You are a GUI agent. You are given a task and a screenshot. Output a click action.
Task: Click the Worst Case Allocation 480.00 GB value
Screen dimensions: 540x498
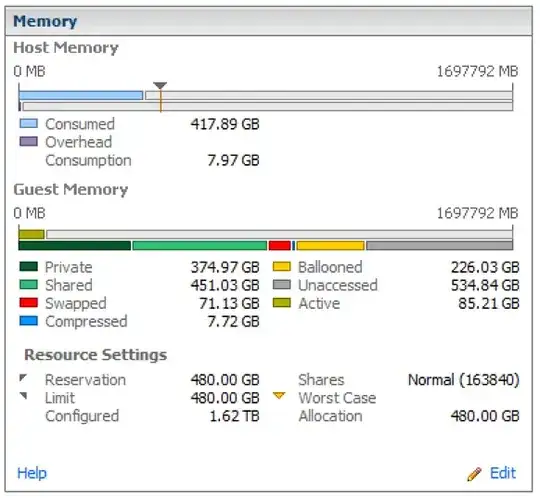coord(485,416)
